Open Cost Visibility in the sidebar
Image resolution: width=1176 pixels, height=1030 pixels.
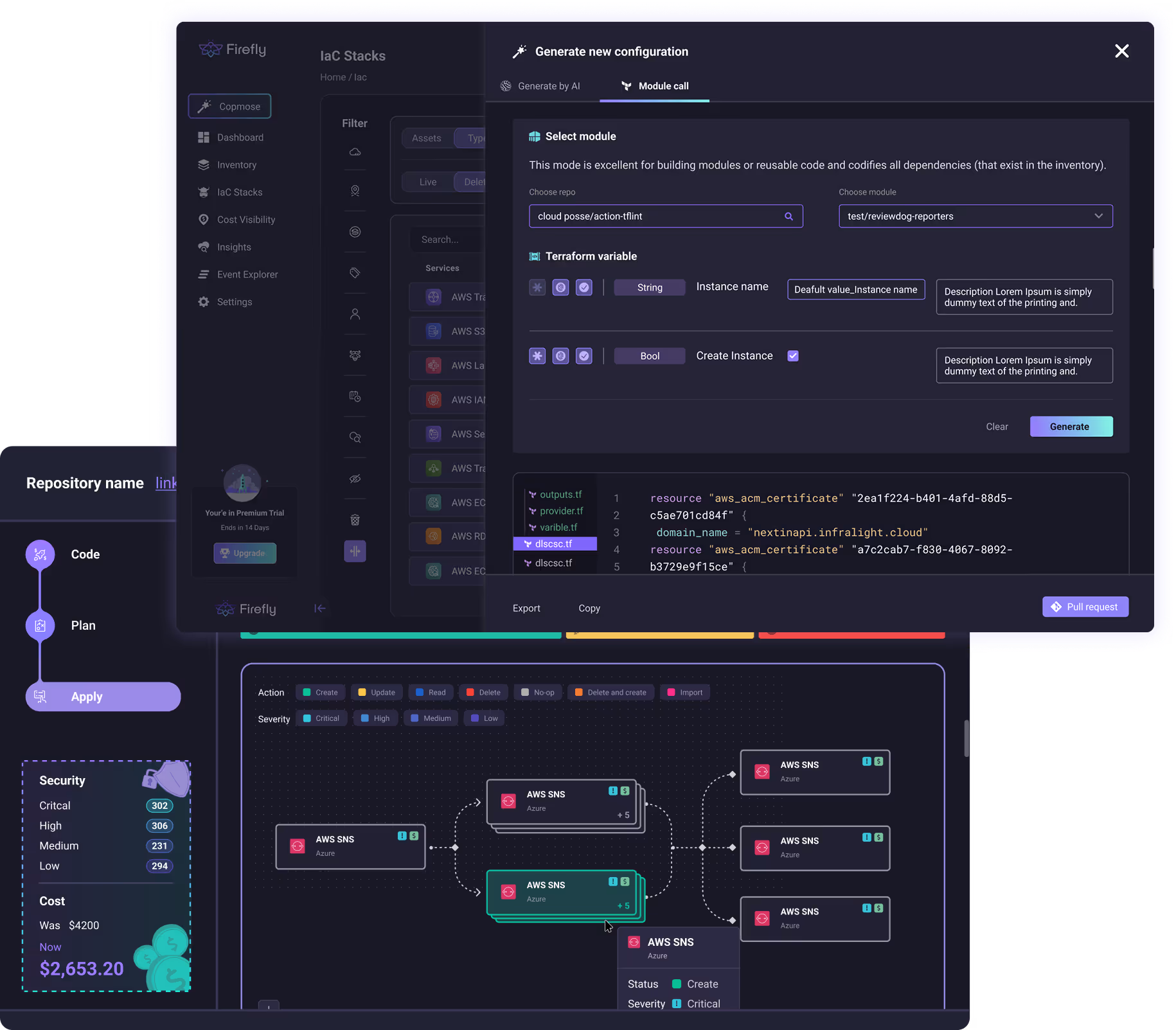pyautogui.click(x=237, y=220)
